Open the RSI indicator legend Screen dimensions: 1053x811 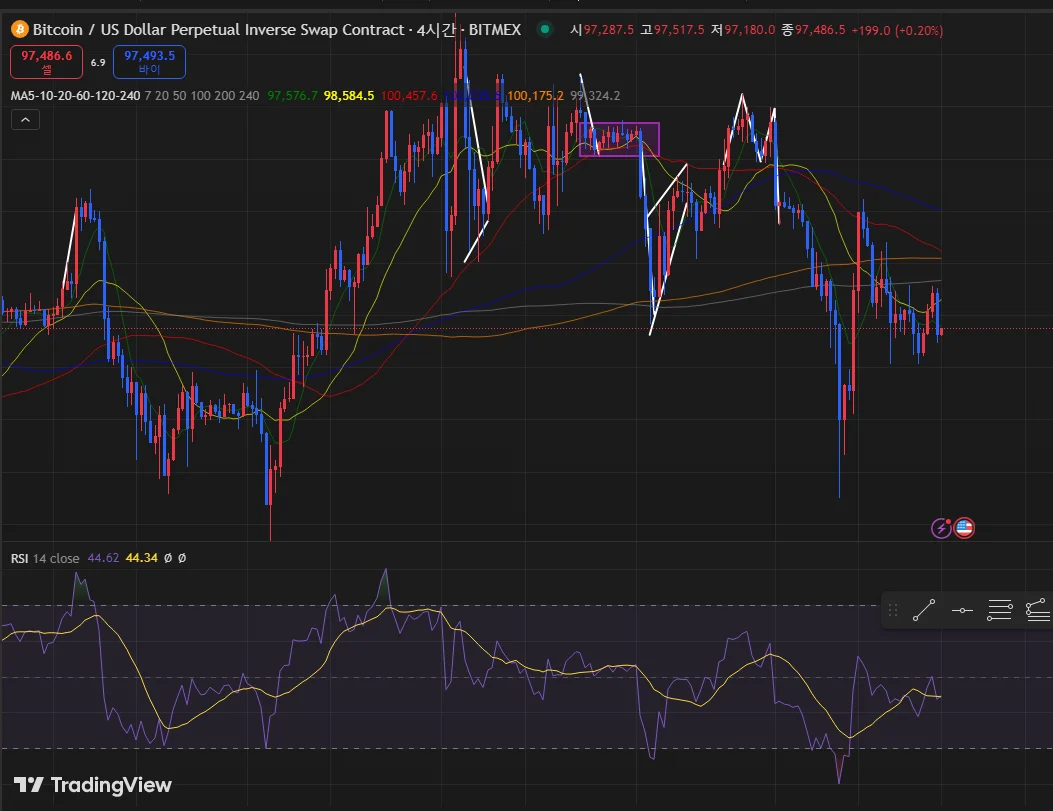point(20,558)
